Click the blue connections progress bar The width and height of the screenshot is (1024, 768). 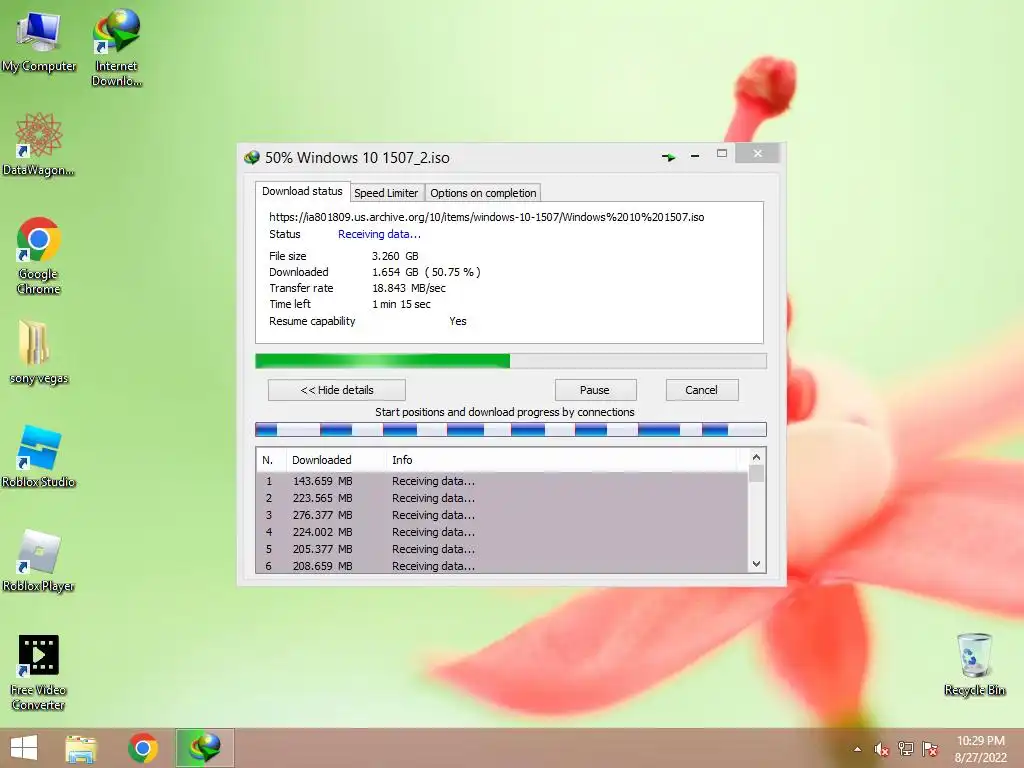tap(511, 429)
